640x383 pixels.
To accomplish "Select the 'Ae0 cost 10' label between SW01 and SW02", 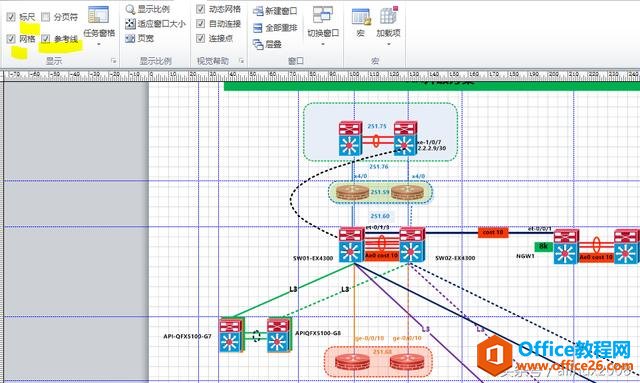I will pyautogui.click(x=381, y=256).
